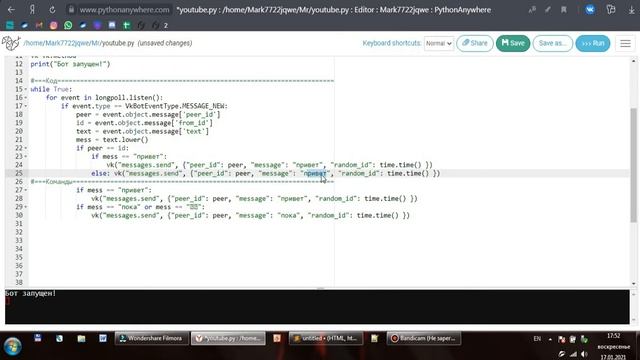This screenshot has width=640, height=360.
Task: Reload the page with the refresh icon
Action: pyautogui.click(x=52, y=9)
